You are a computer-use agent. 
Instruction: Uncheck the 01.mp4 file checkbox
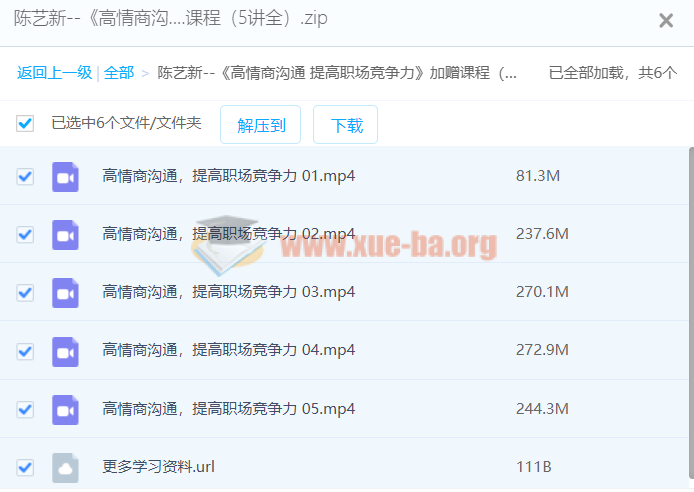[25, 177]
